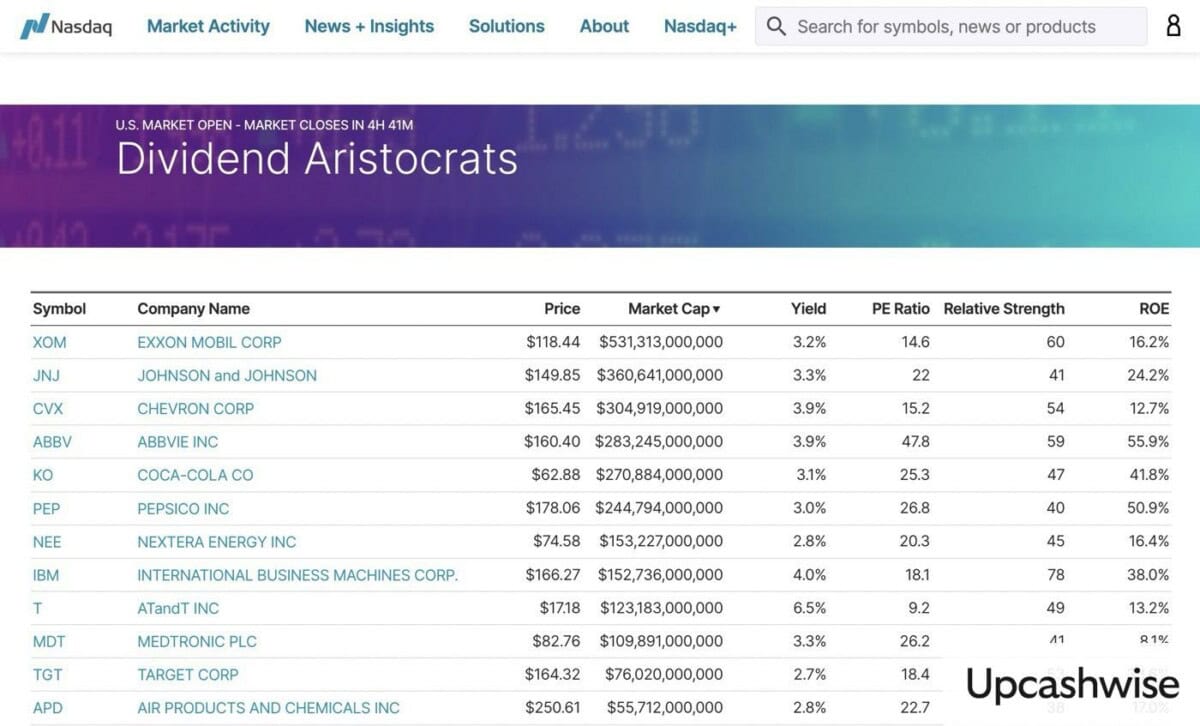Select price value $149.85
The image size is (1200, 726).
click(x=553, y=375)
